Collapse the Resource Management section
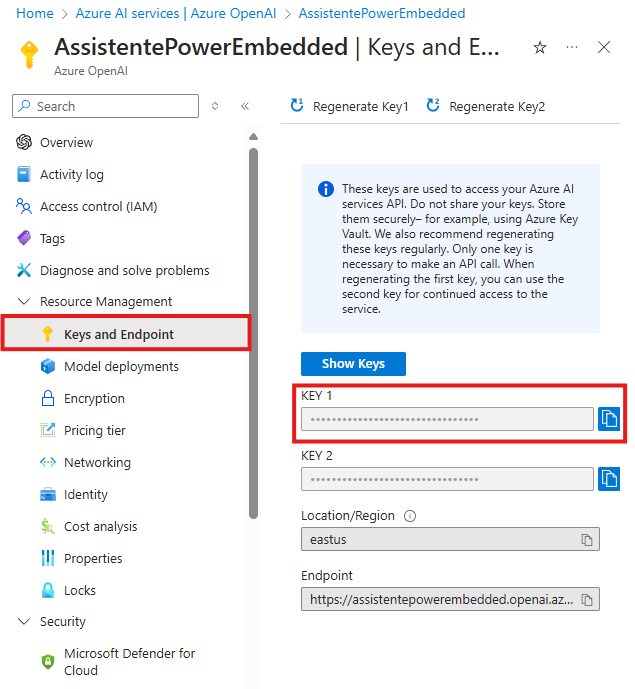 [x=24, y=301]
